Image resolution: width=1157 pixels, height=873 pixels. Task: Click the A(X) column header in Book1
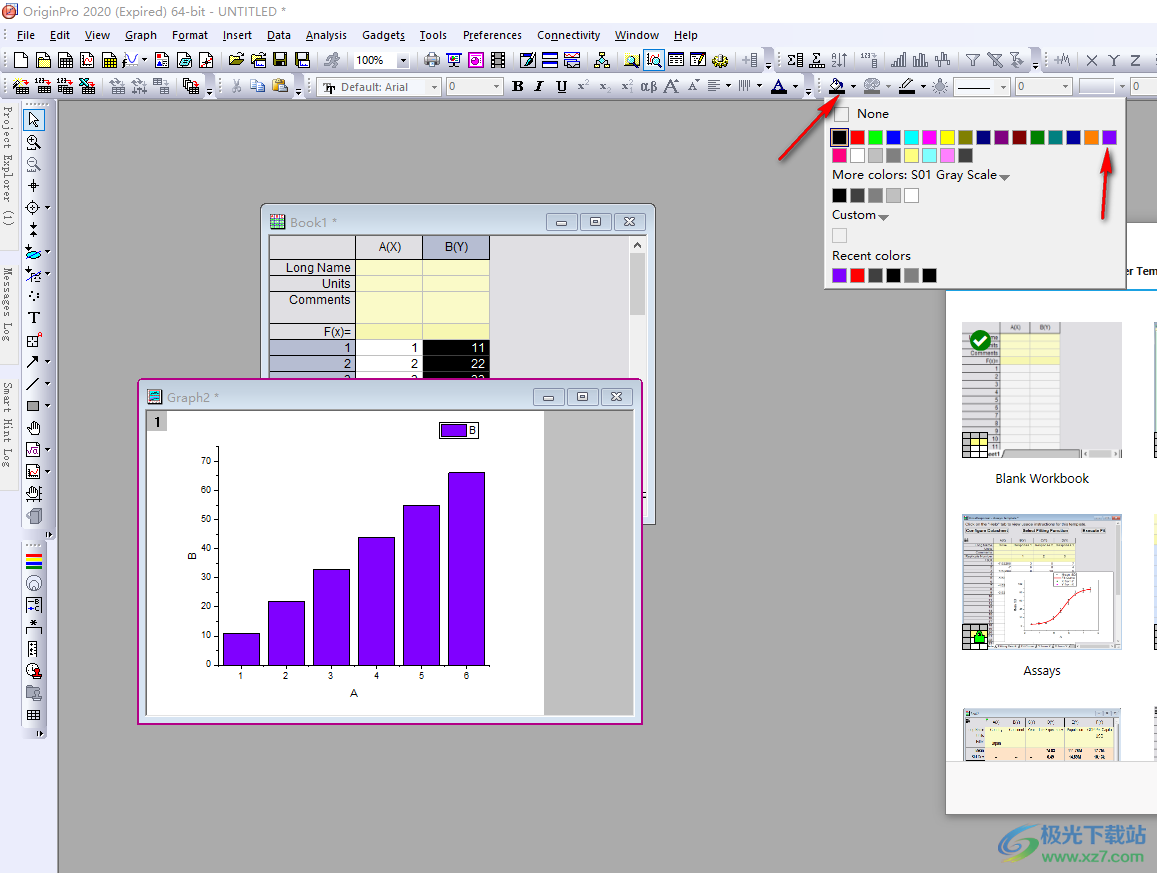[389, 247]
